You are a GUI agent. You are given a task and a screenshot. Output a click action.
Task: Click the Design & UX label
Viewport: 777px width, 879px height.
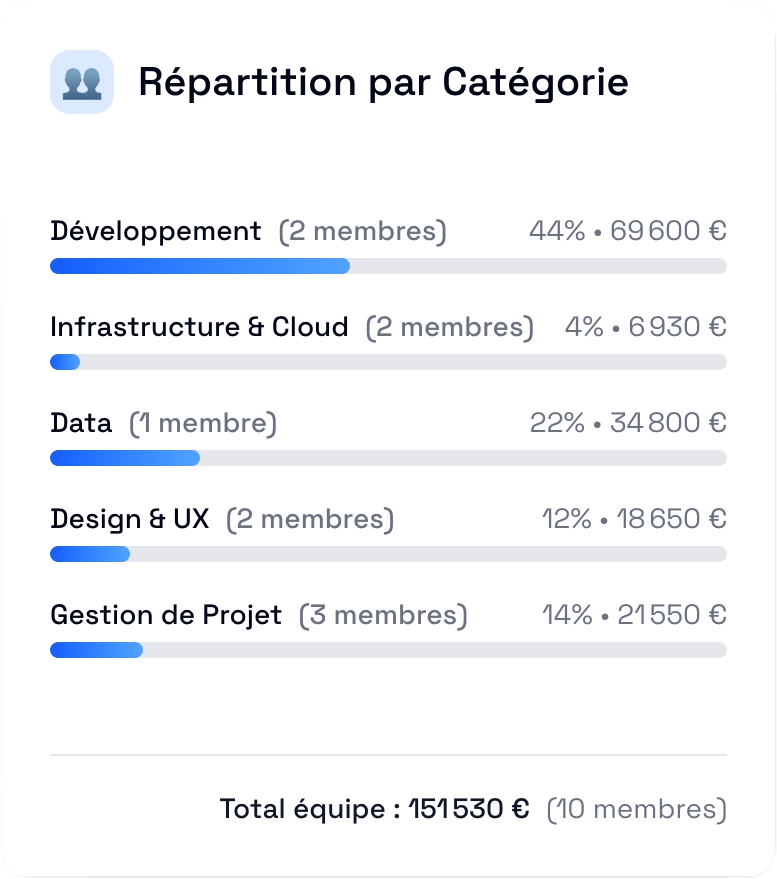click(x=130, y=519)
